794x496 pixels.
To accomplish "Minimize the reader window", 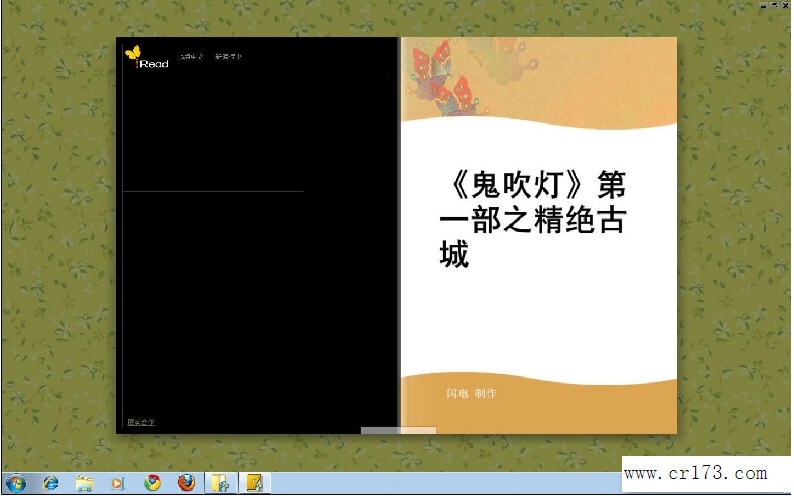I will 765,5.
